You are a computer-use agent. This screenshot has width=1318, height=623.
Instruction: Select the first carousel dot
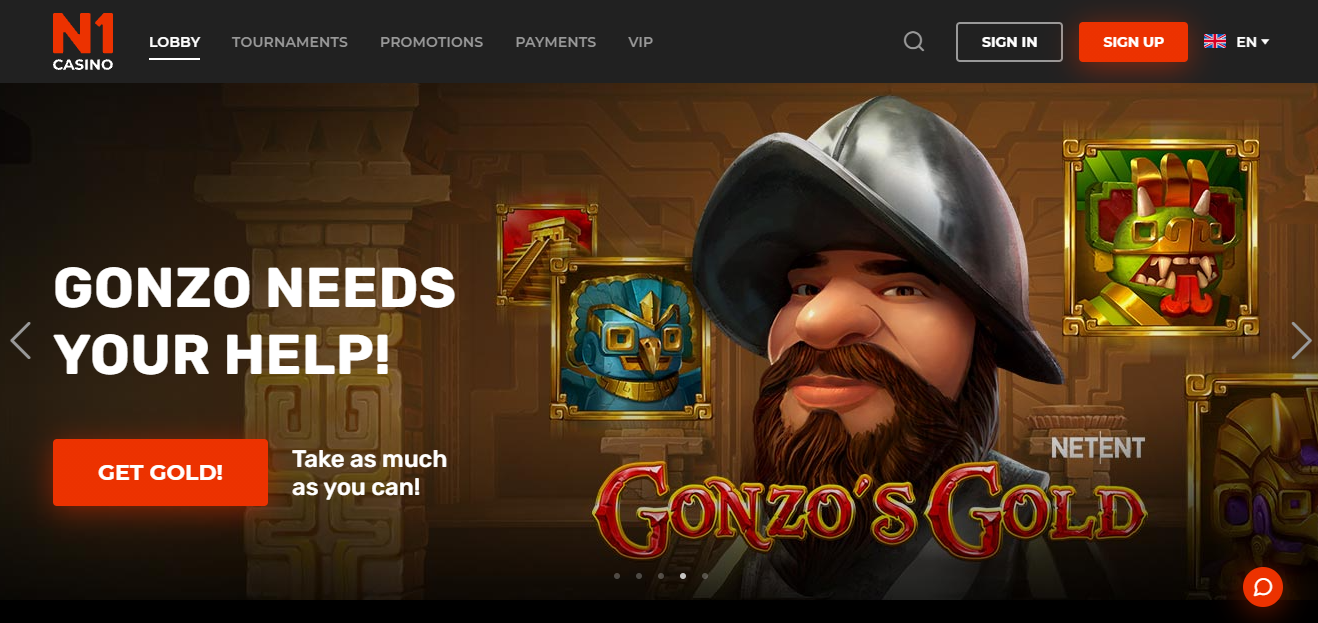[x=616, y=576]
